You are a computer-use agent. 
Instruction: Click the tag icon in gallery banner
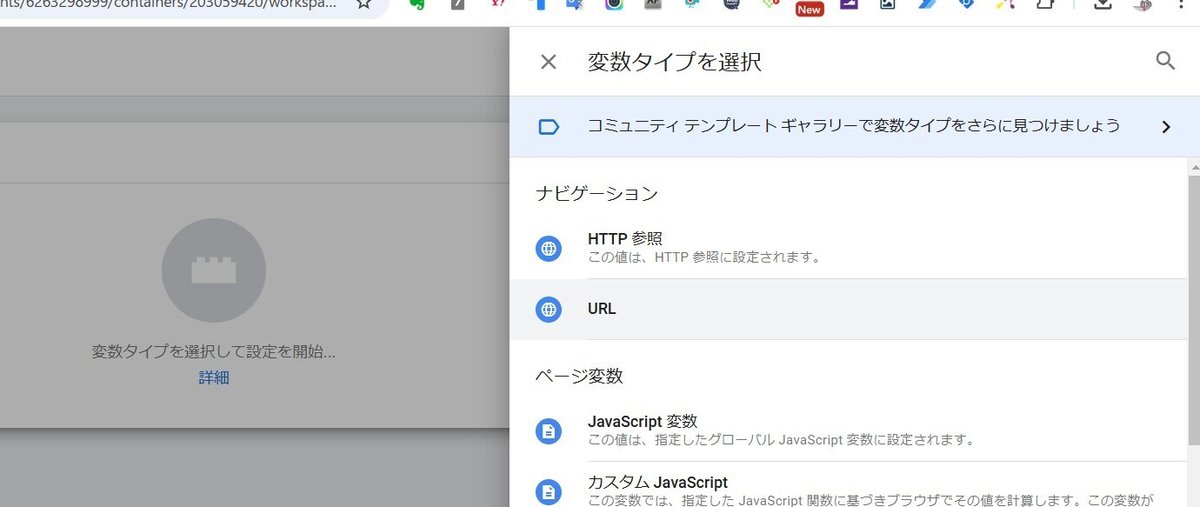[548, 127]
